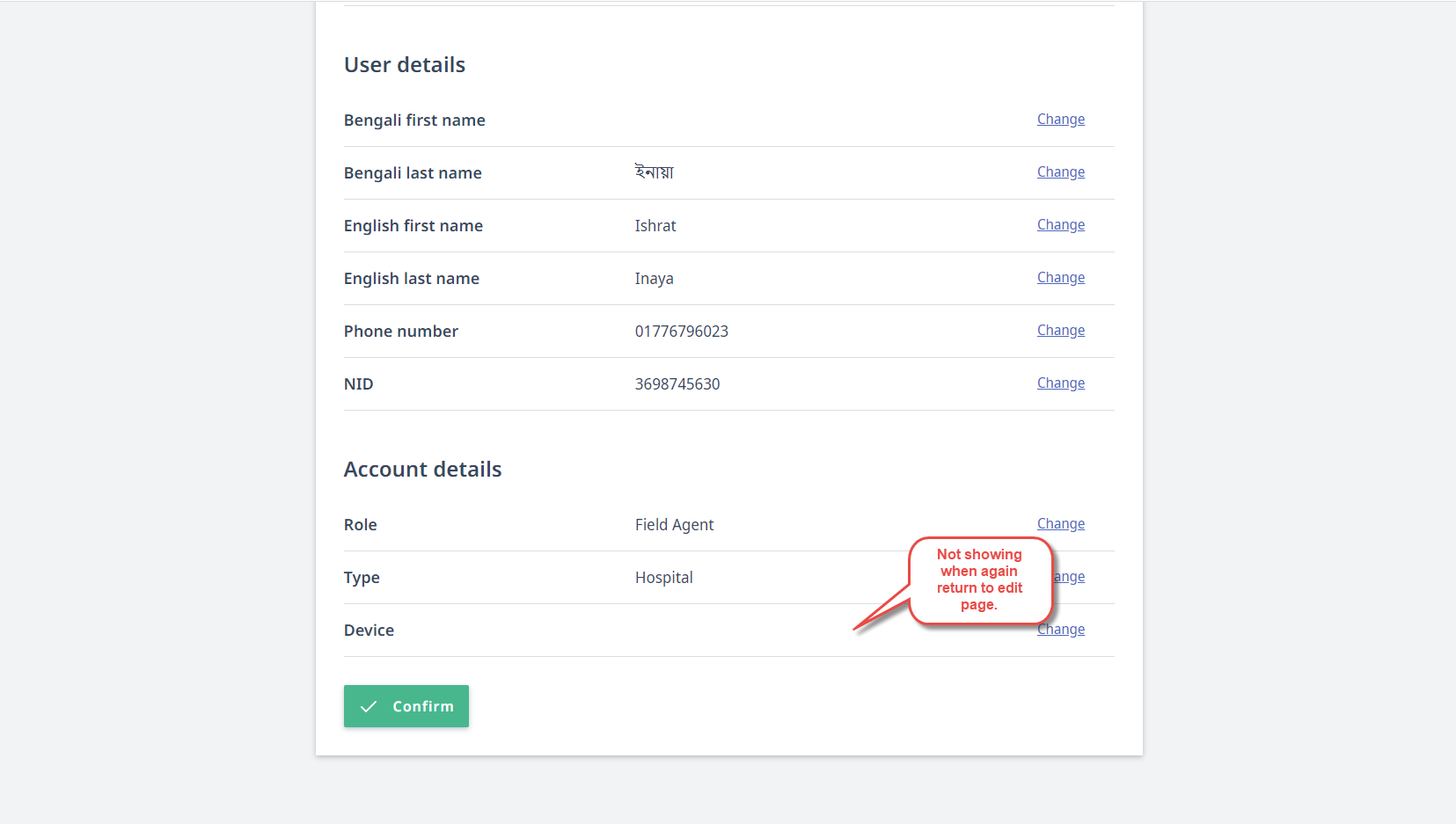Click the Account details section heading
The image size is (1456, 824).
[x=422, y=469]
